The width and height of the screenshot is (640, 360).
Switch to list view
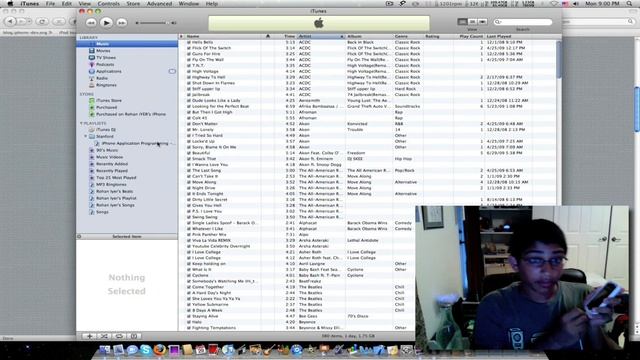(x=462, y=22)
